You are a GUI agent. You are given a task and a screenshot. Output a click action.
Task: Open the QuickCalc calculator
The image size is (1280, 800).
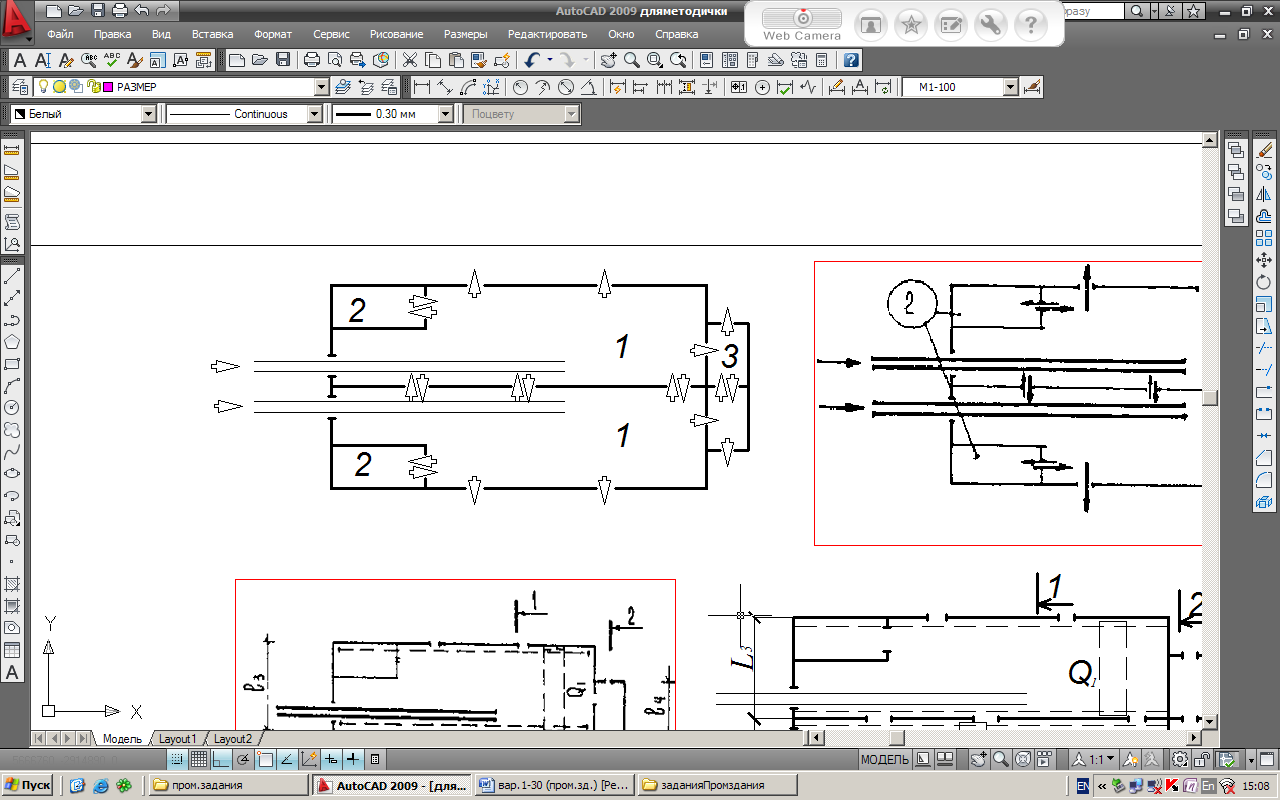click(821, 60)
